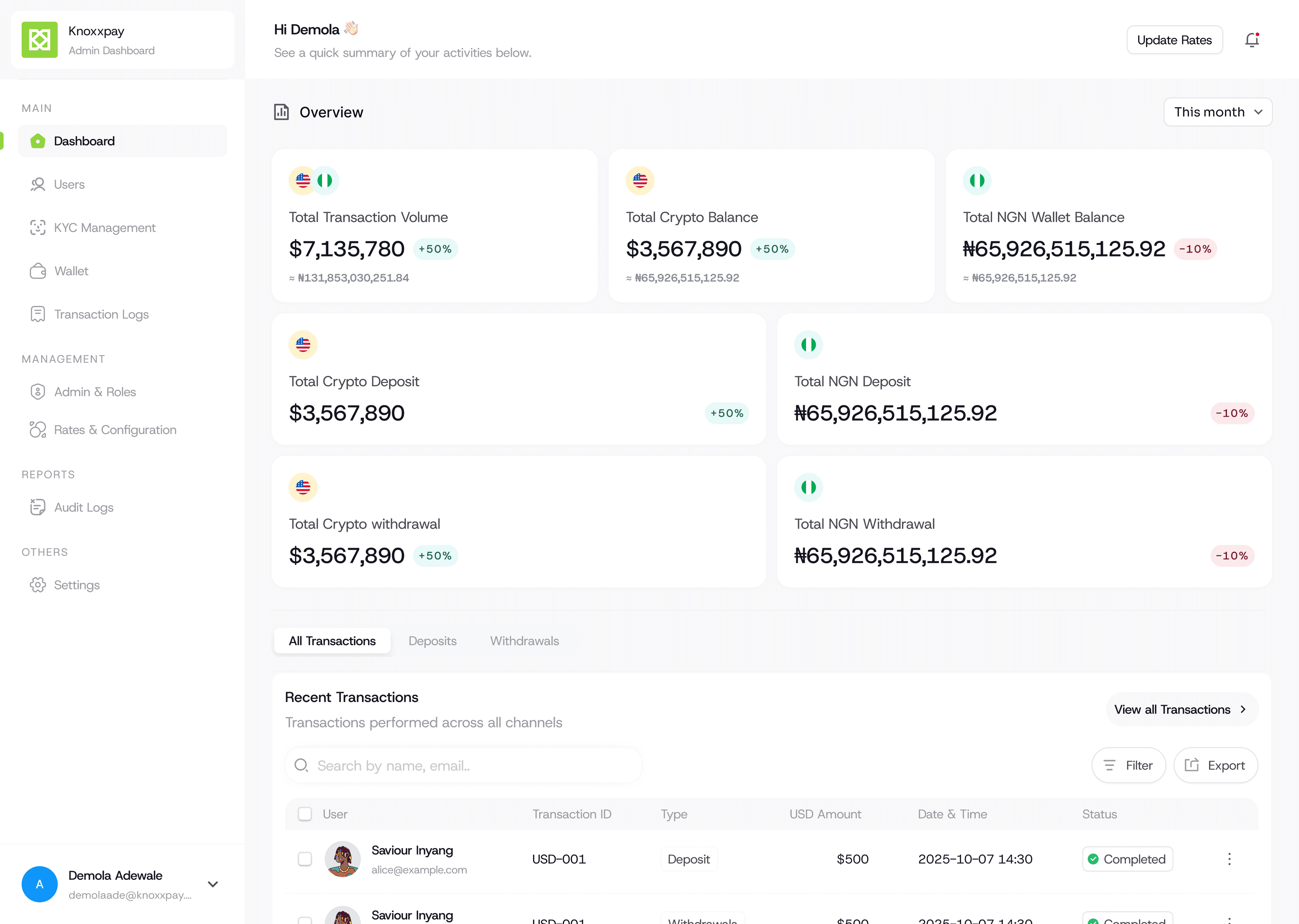Click the search magnifier icon

click(x=301, y=765)
